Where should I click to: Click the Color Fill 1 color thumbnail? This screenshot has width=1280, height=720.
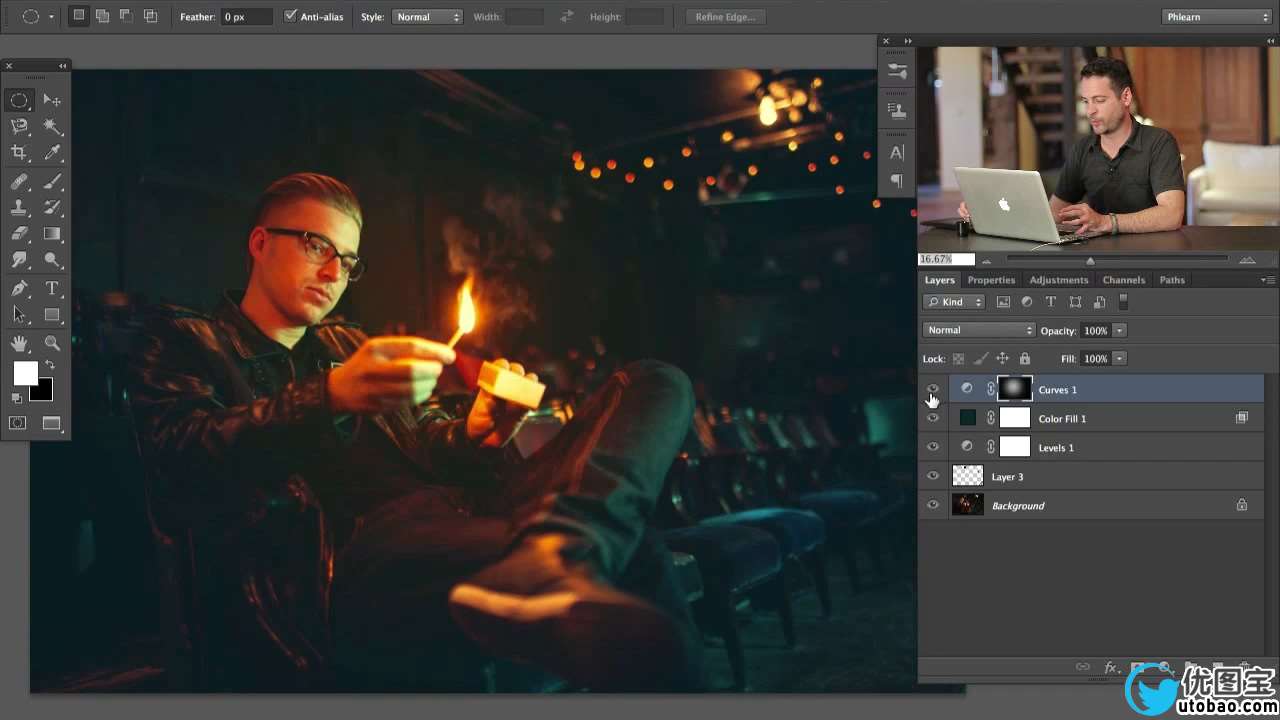[968, 418]
